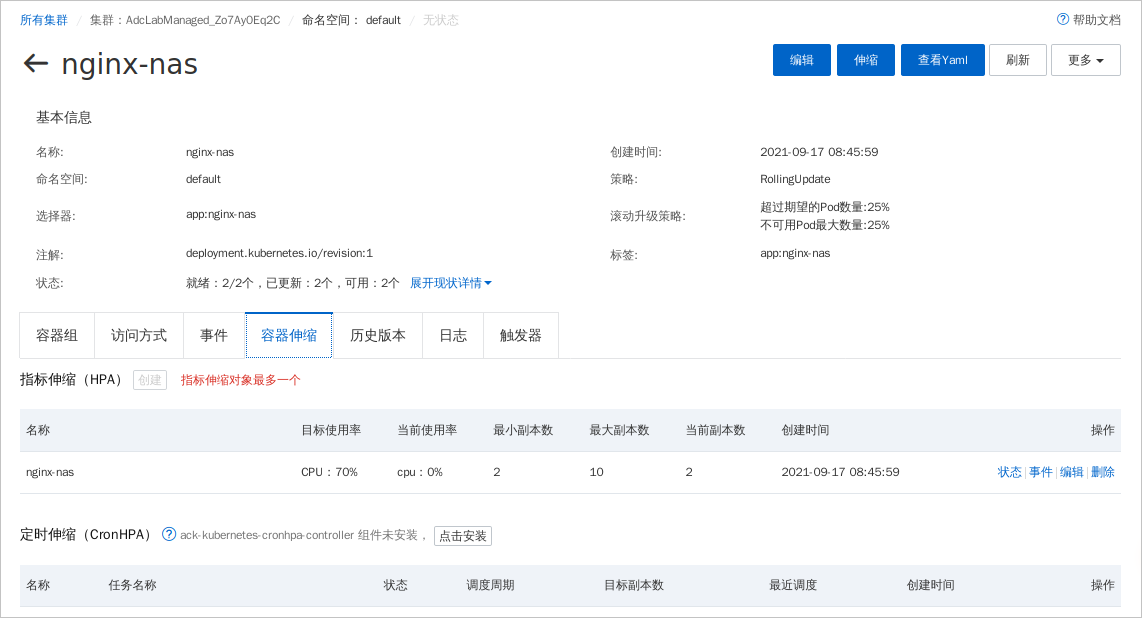The image size is (1142, 618).
Task: Click the deployment.kubernetes.io/revision:1 annotation value
Action: [279, 253]
